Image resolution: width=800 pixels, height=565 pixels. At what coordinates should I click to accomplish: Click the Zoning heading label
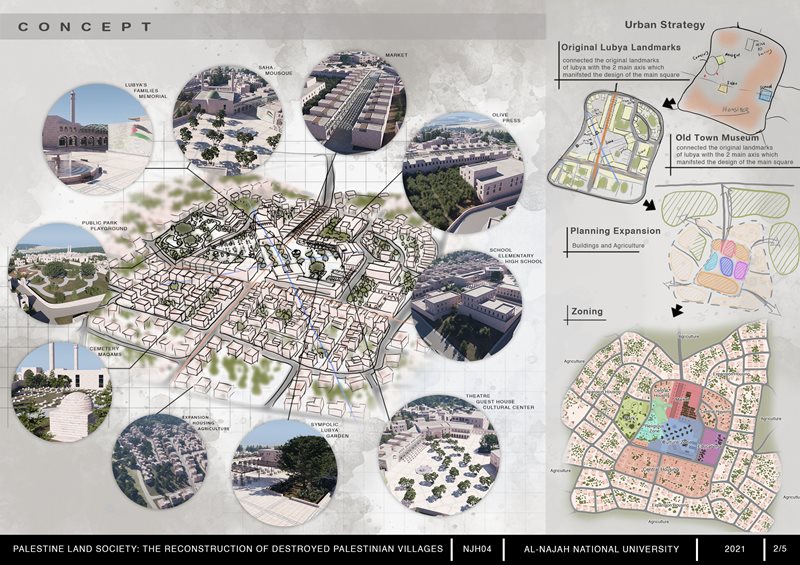[587, 311]
